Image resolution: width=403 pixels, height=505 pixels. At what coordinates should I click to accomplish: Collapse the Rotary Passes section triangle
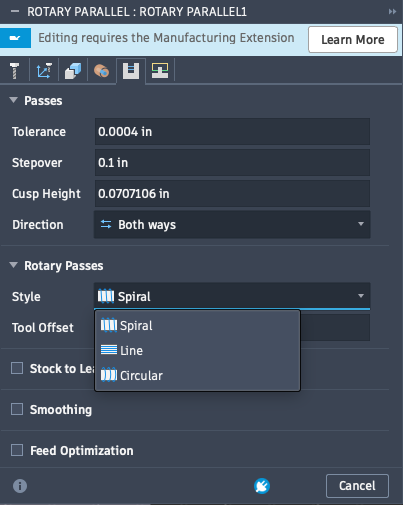click(x=14, y=265)
